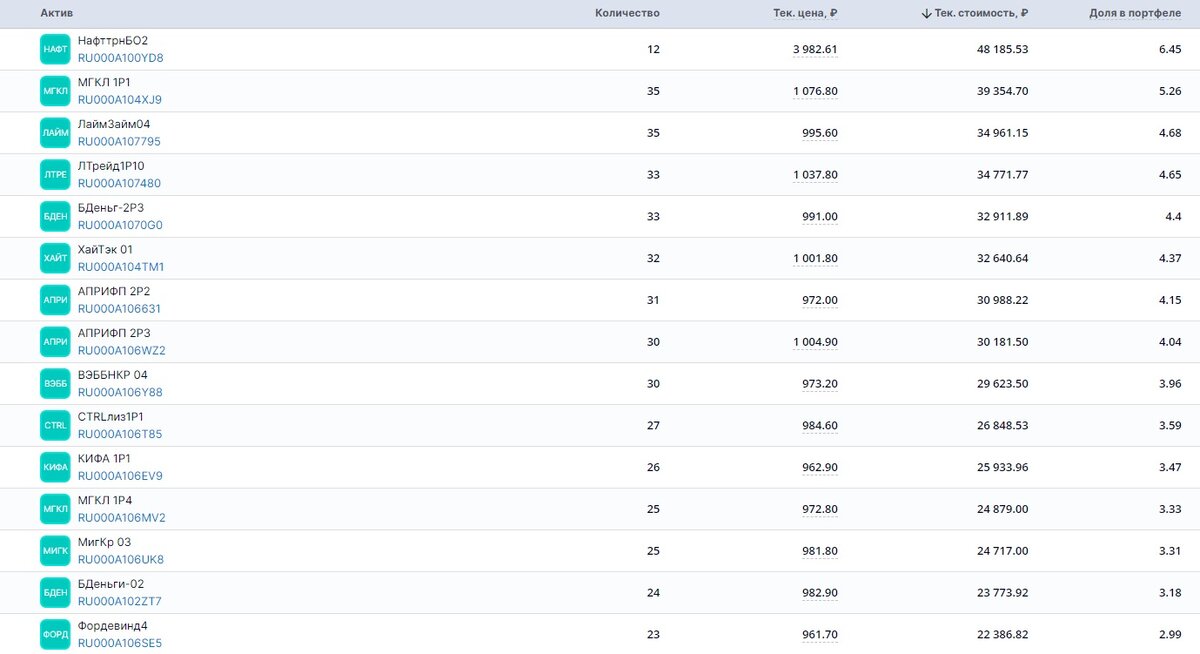Open ISIN link RU000A100YD8

coord(120,58)
